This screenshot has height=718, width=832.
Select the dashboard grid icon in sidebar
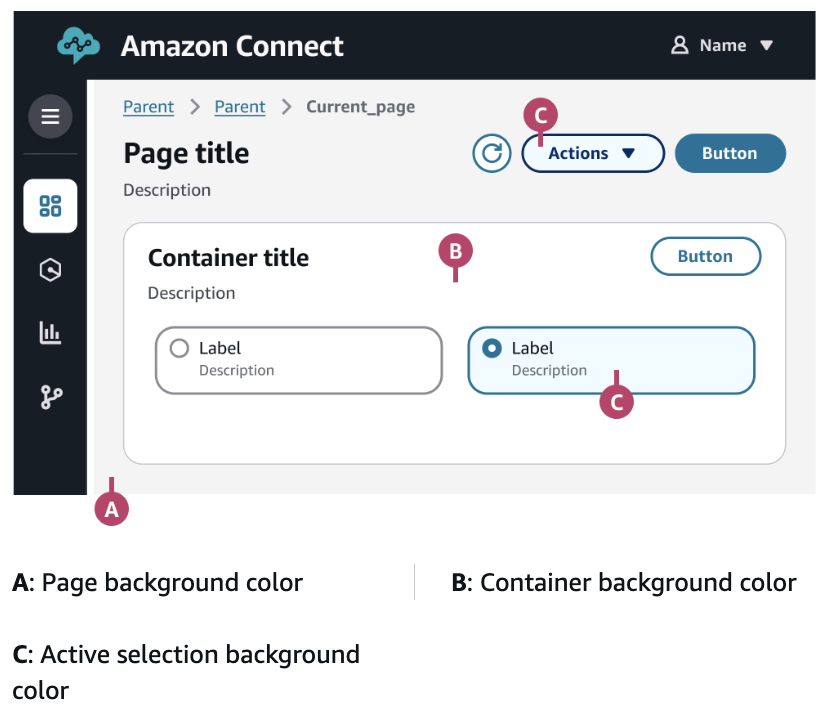click(x=50, y=206)
